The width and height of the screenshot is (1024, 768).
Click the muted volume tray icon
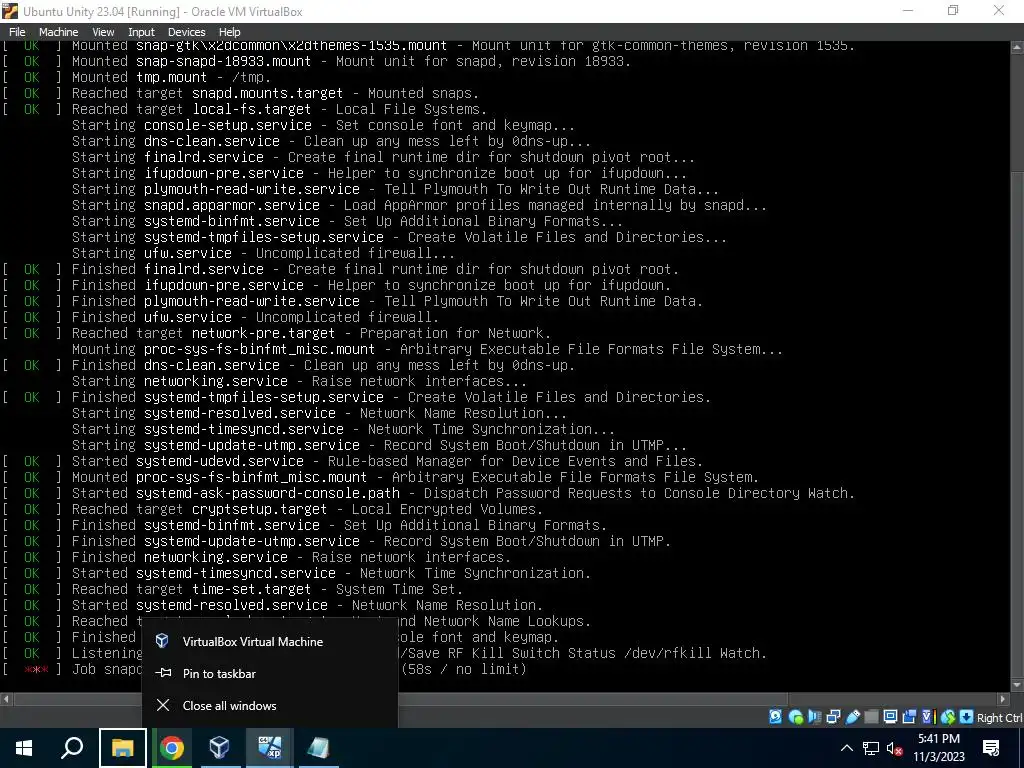tap(895, 748)
